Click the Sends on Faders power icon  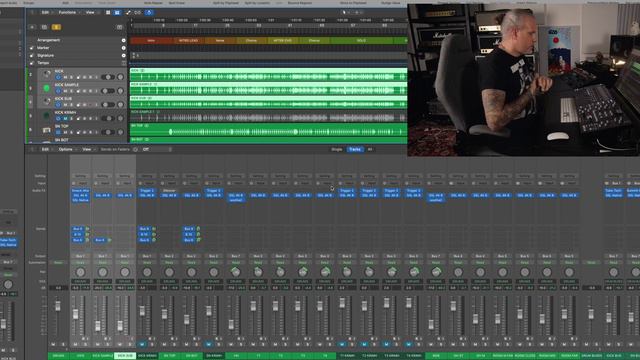click(x=136, y=149)
